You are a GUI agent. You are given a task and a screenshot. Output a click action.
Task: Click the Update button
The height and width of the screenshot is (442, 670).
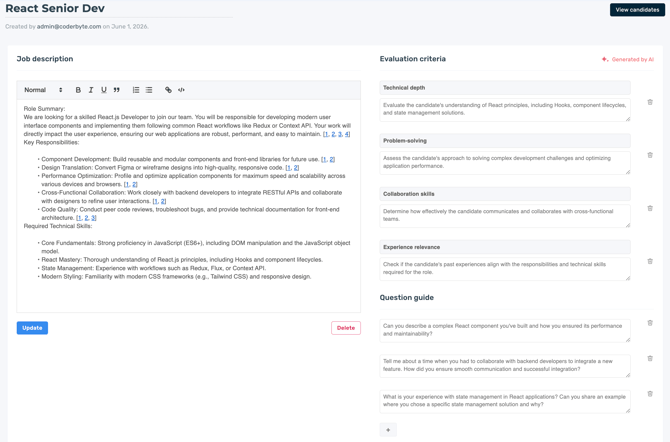click(x=32, y=328)
